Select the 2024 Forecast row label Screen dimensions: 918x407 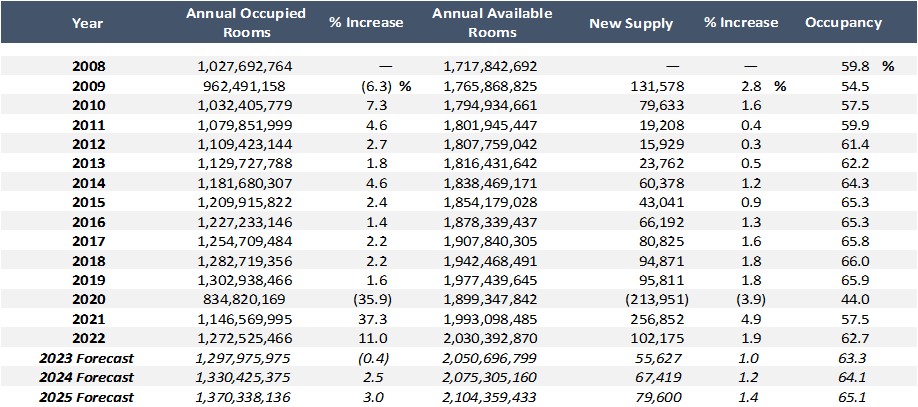coord(87,378)
